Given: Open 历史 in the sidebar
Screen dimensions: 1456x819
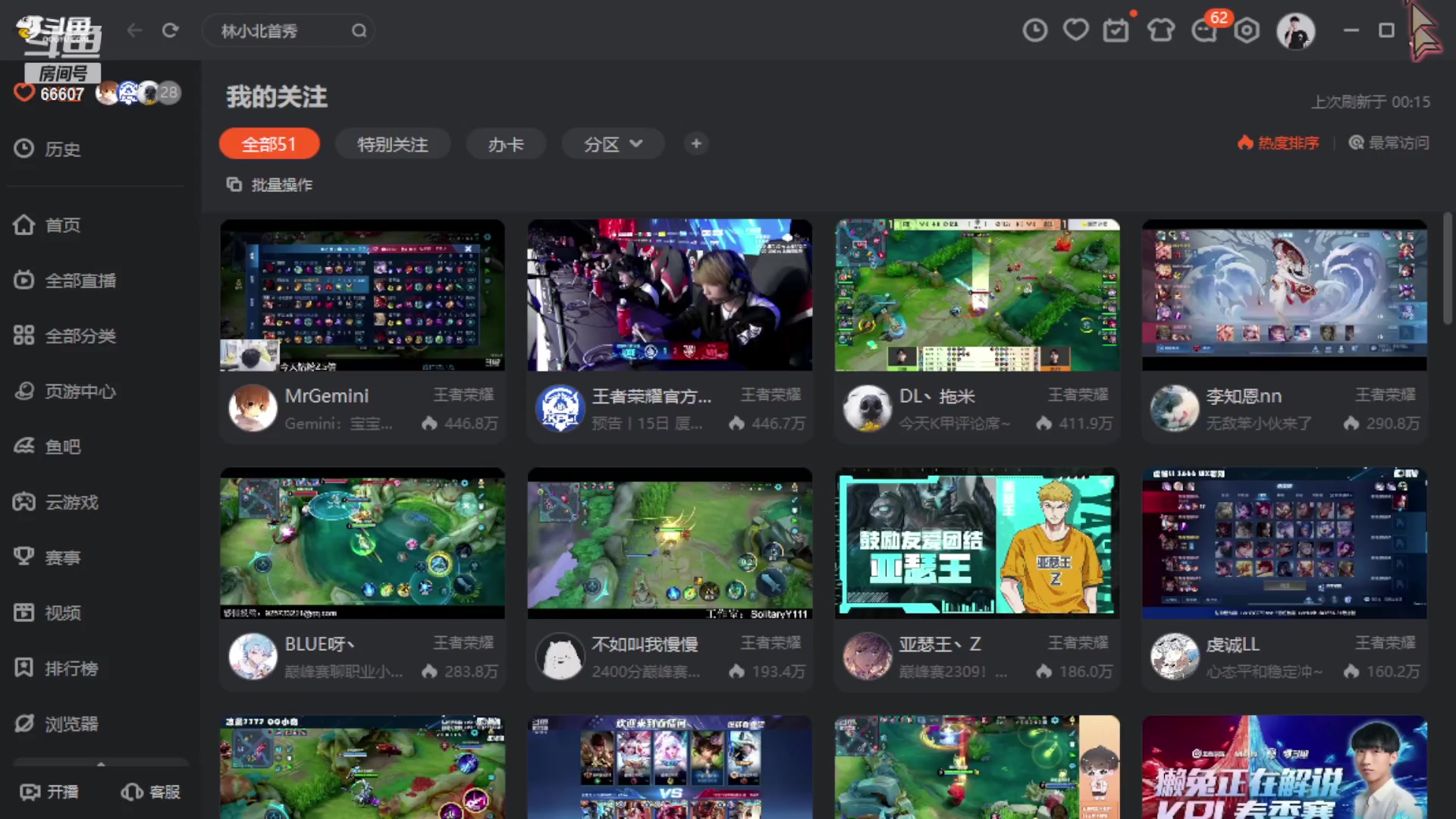Looking at the screenshot, I should tap(47, 149).
